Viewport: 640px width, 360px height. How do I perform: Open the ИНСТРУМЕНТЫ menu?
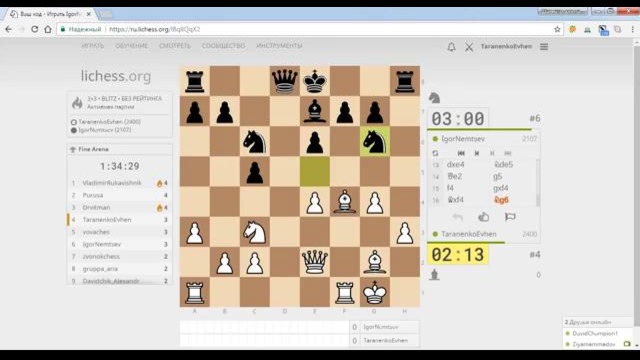(279, 46)
